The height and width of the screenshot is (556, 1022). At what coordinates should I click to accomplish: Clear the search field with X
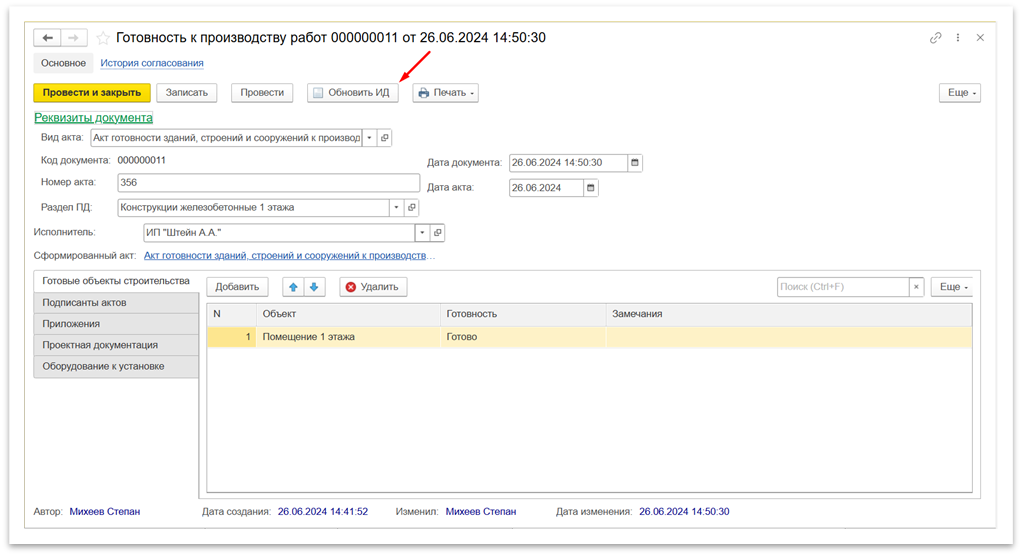(915, 287)
